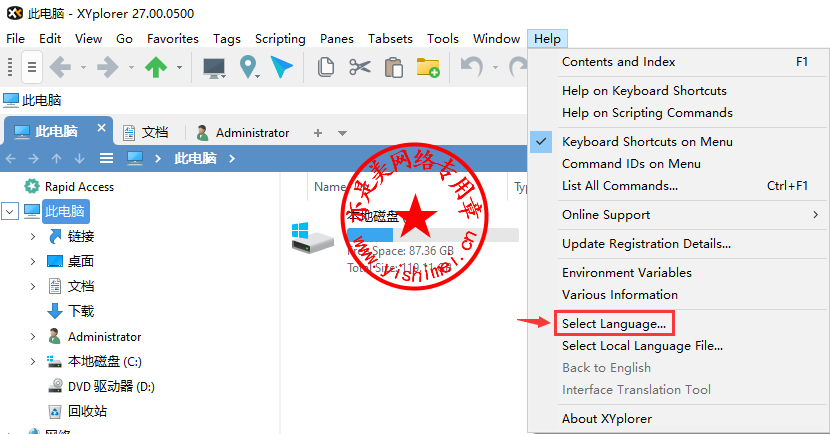830x434 pixels.
Task: Open the Undo dropdown arrow
Action: point(495,68)
